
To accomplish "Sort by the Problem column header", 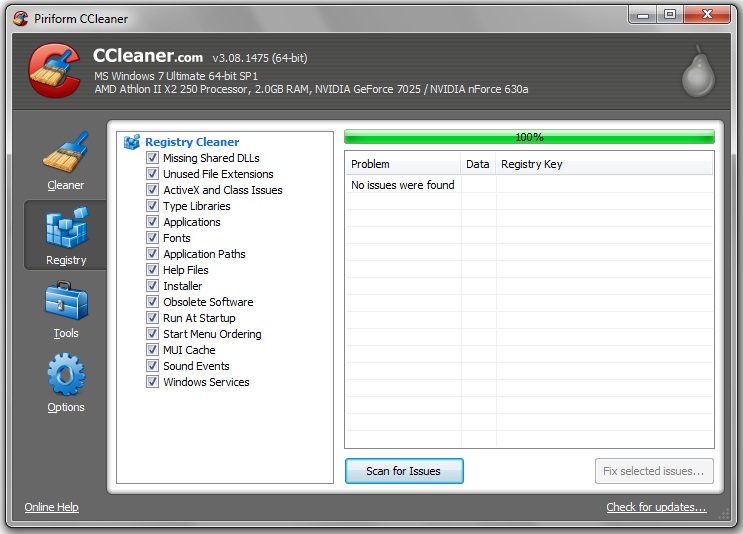I will click(403, 164).
